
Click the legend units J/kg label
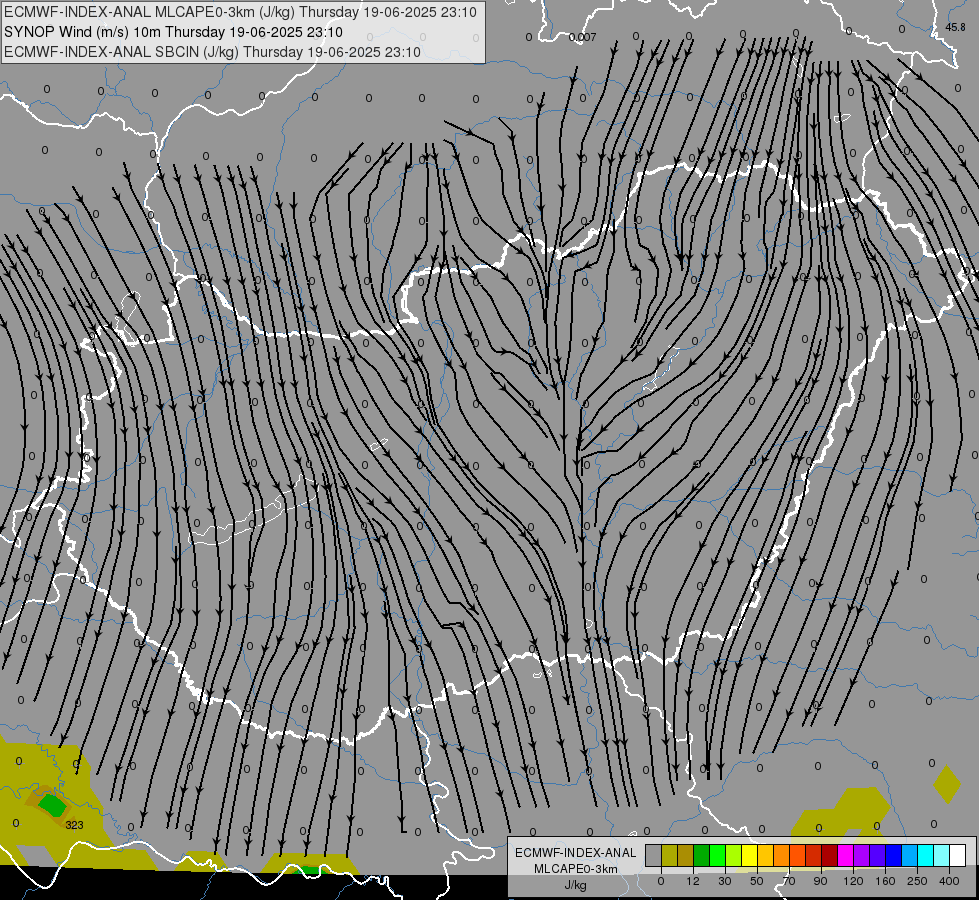pos(575,885)
